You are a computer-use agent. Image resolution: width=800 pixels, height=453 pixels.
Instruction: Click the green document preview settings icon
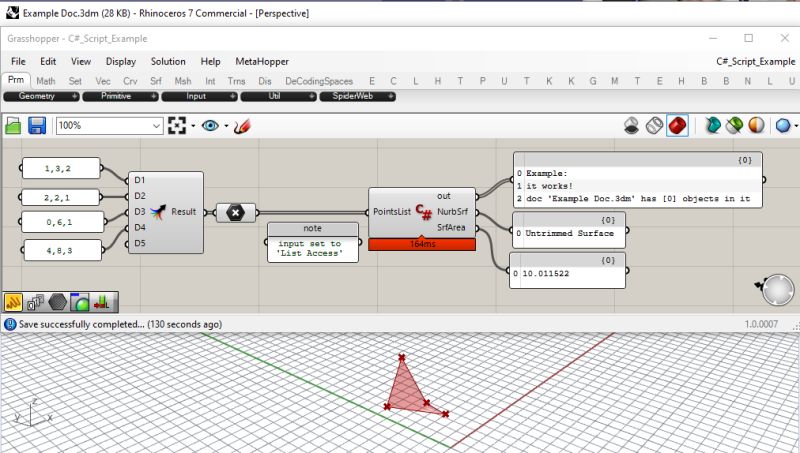pos(734,125)
